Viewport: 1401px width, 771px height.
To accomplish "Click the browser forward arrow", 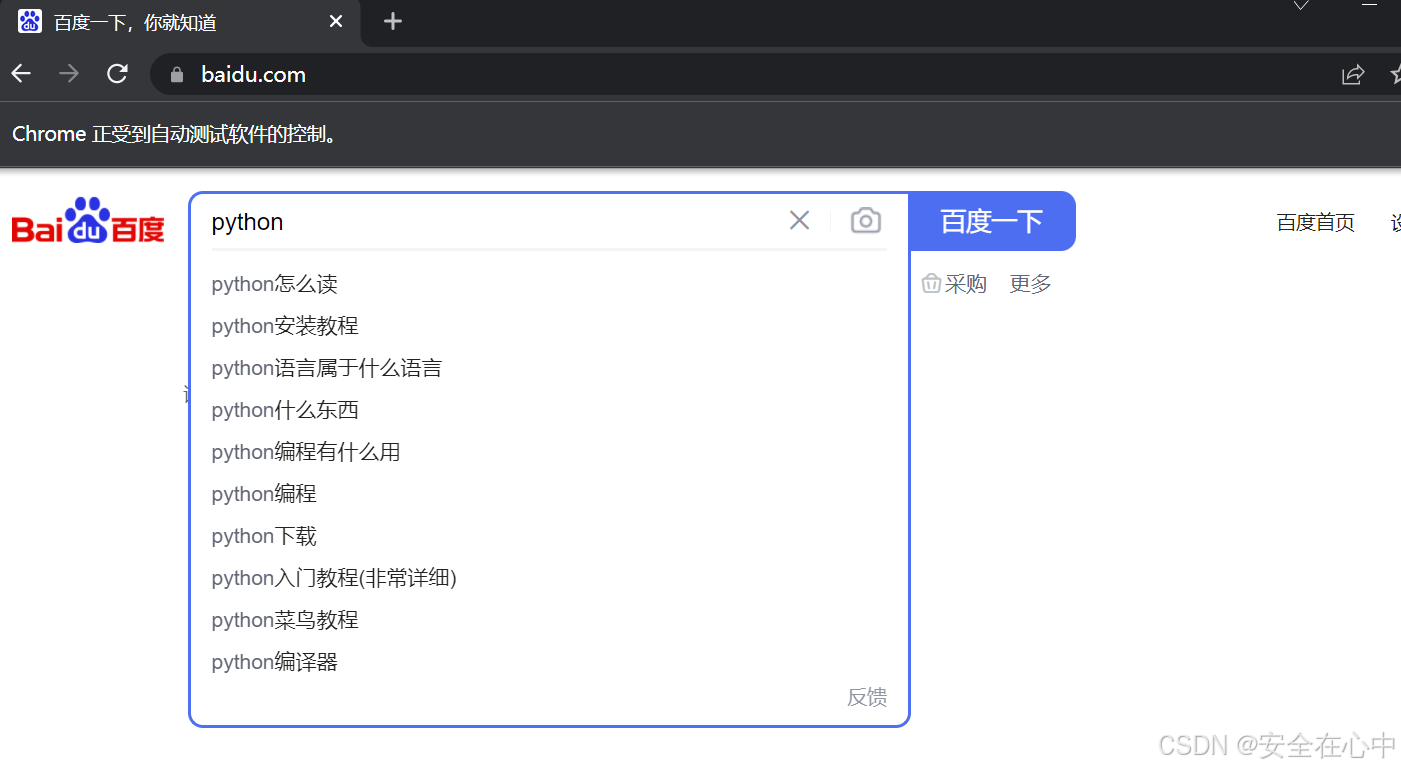I will pyautogui.click(x=69, y=74).
